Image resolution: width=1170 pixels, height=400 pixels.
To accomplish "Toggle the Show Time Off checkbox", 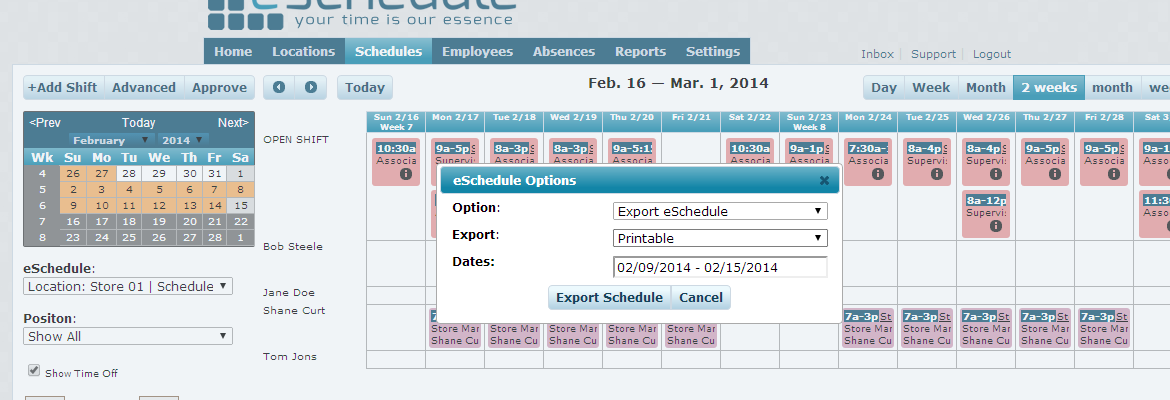I will click(34, 371).
